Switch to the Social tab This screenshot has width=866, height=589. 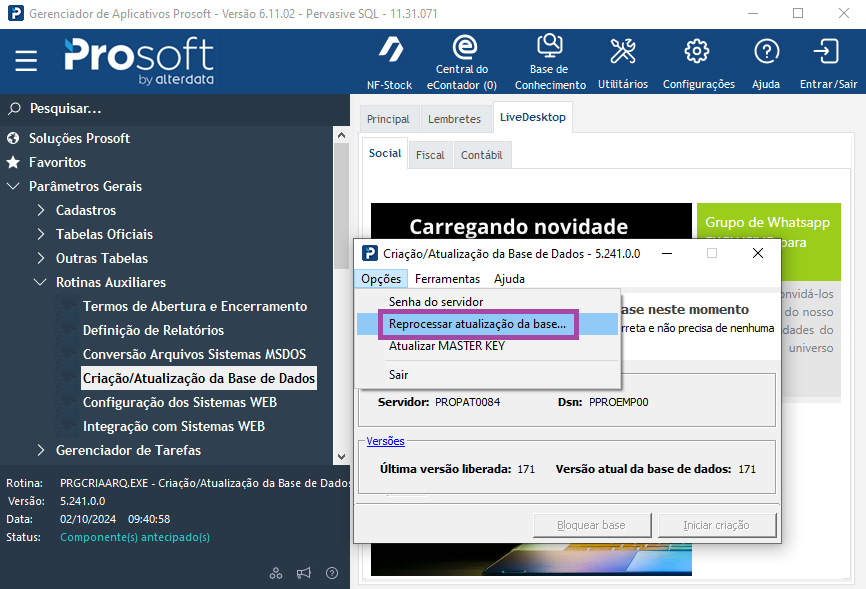pyautogui.click(x=385, y=153)
